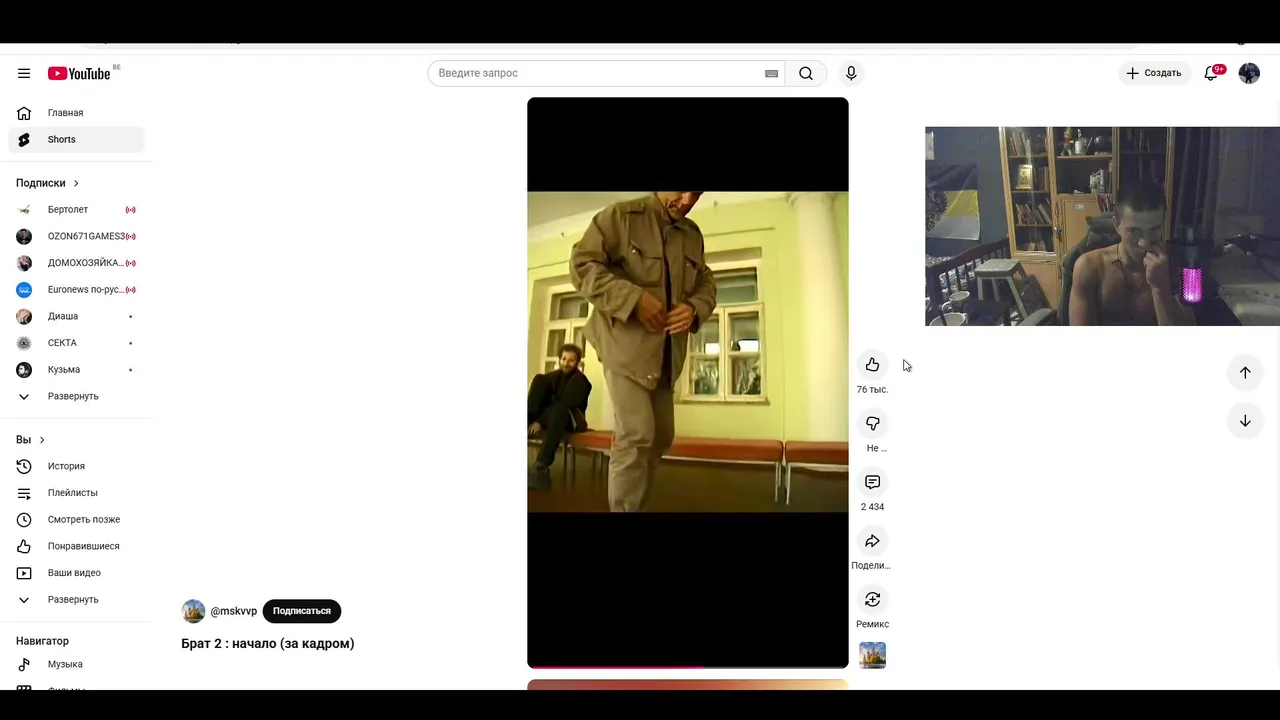Viewport: 1280px width, 720px height.
Task: Select Shorts in sidebar
Action: 76,139
